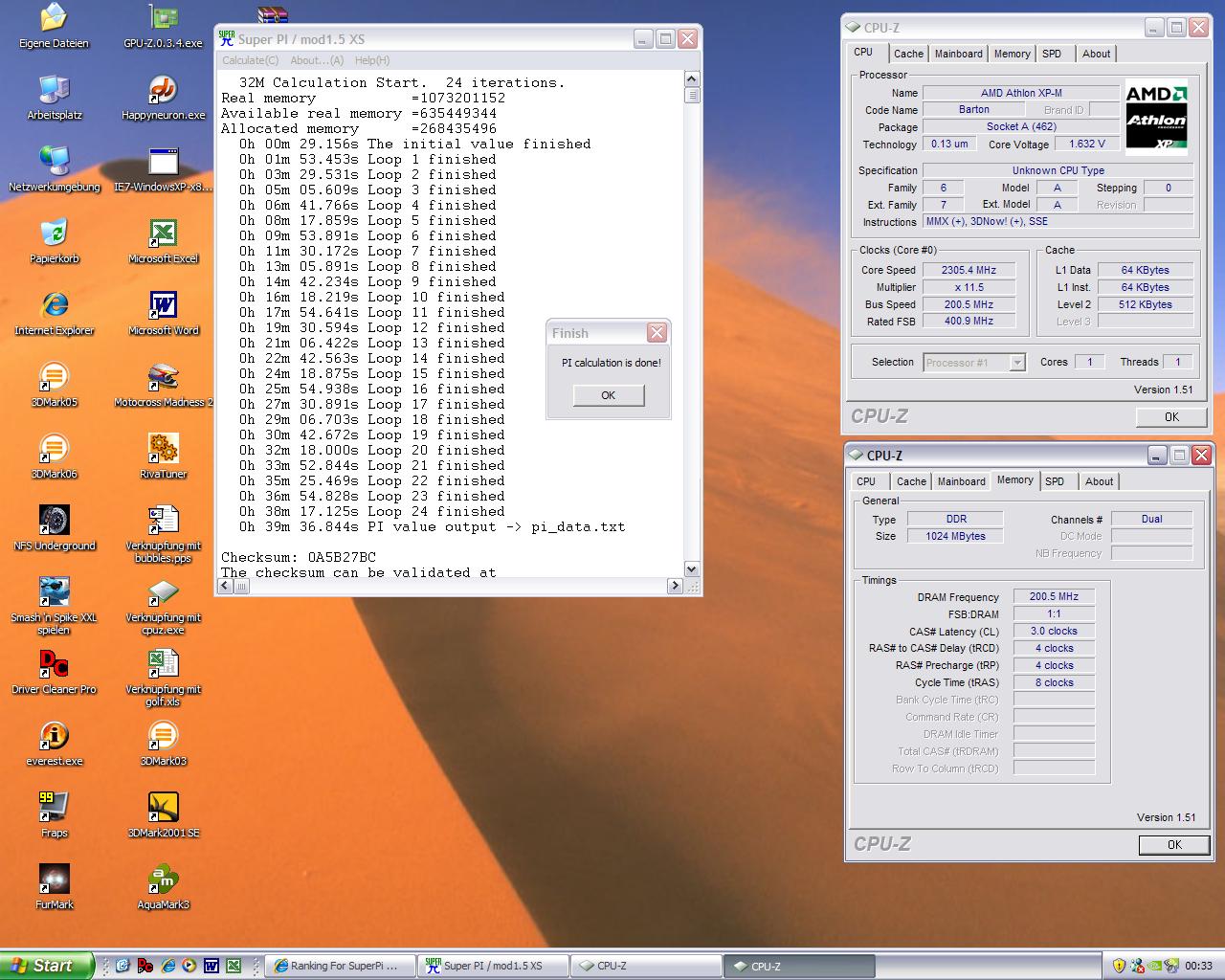Open About...(A) menu in Super PI

[x=317, y=60]
